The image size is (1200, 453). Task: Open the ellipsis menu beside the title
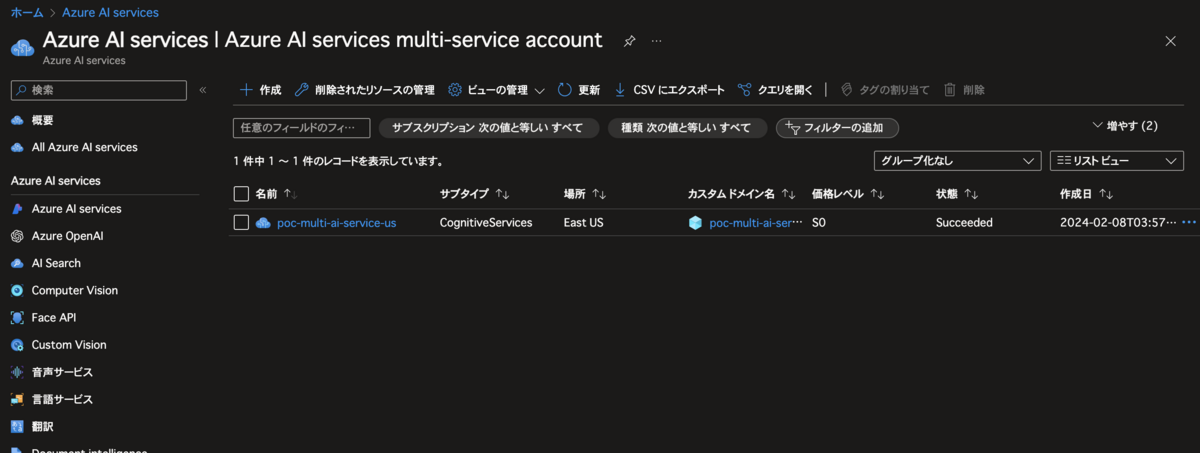(657, 41)
